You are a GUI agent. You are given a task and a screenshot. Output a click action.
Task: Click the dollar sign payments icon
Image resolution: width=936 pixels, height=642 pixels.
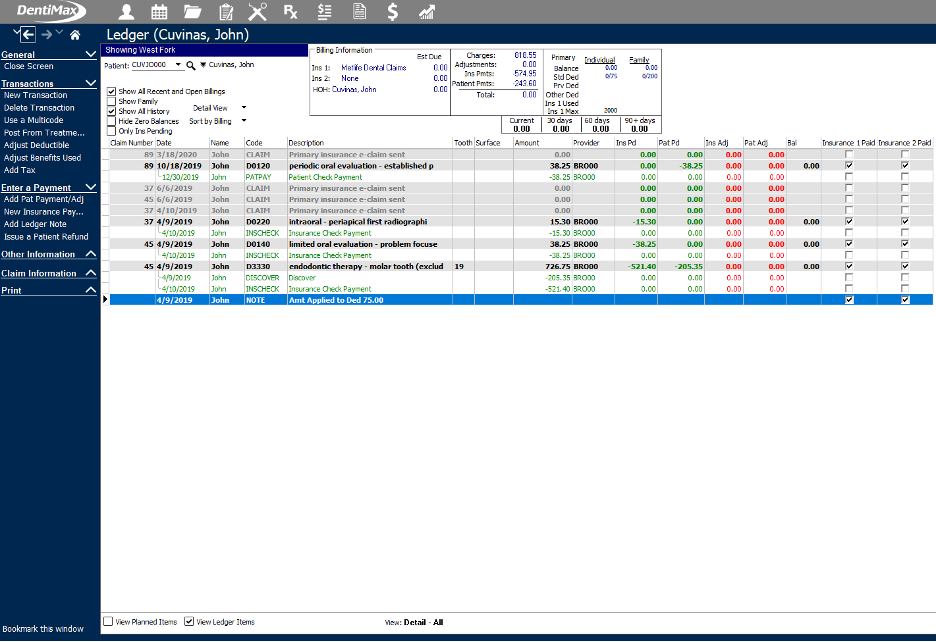[393, 12]
